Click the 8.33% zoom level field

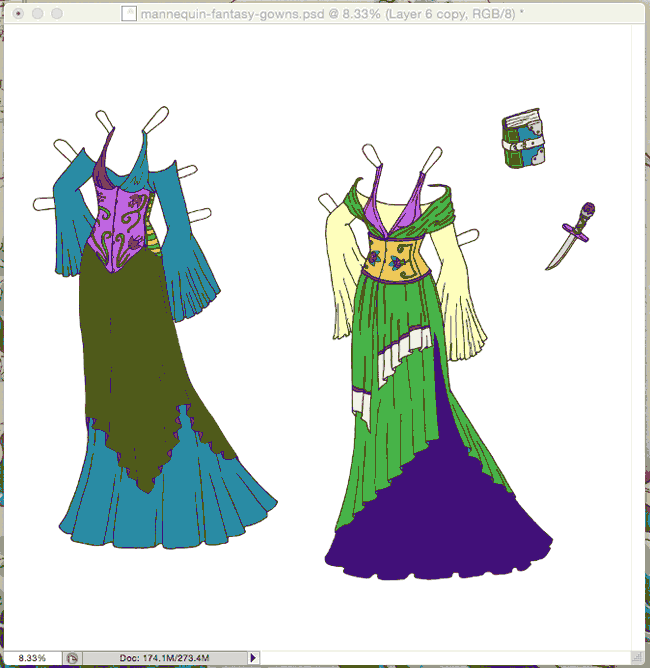pyautogui.click(x=32, y=658)
